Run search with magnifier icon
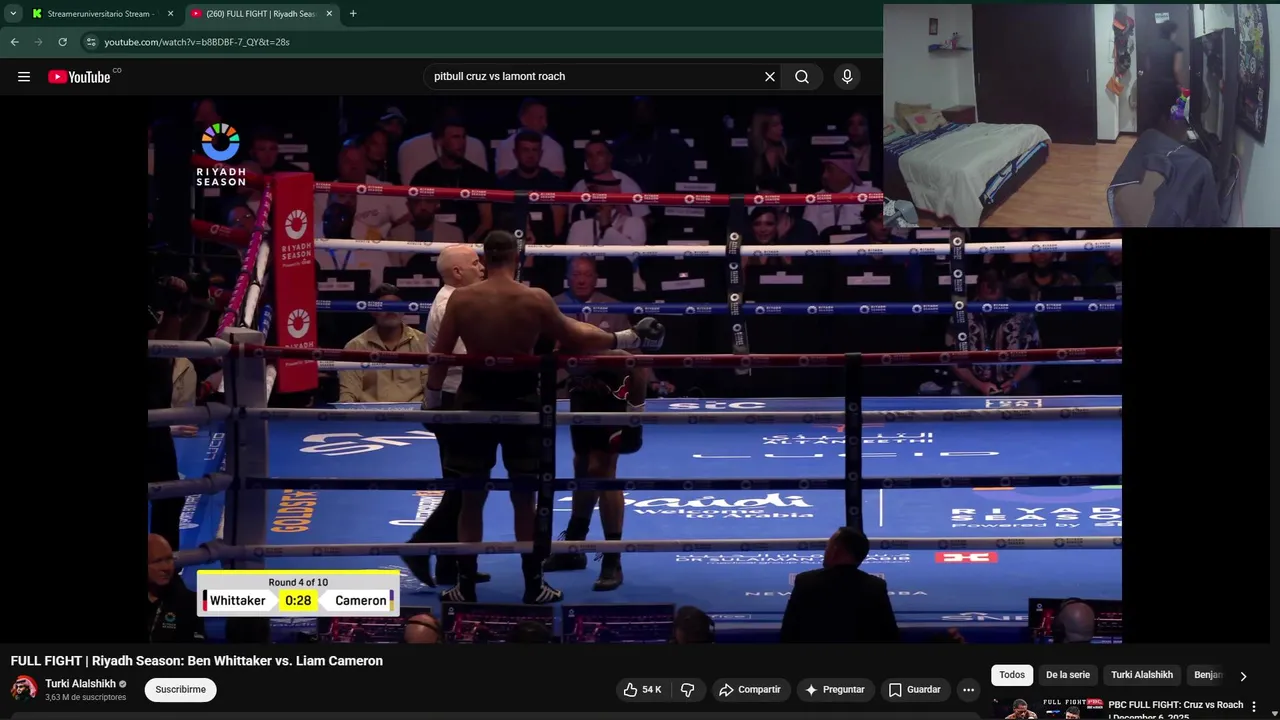Image resolution: width=1280 pixels, height=720 pixels. pos(802,77)
